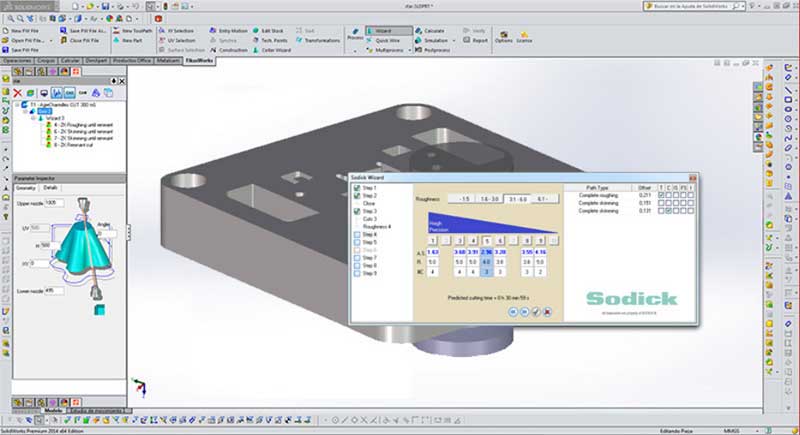Open the Productos Office tab
The image size is (800, 435).
[132, 61]
